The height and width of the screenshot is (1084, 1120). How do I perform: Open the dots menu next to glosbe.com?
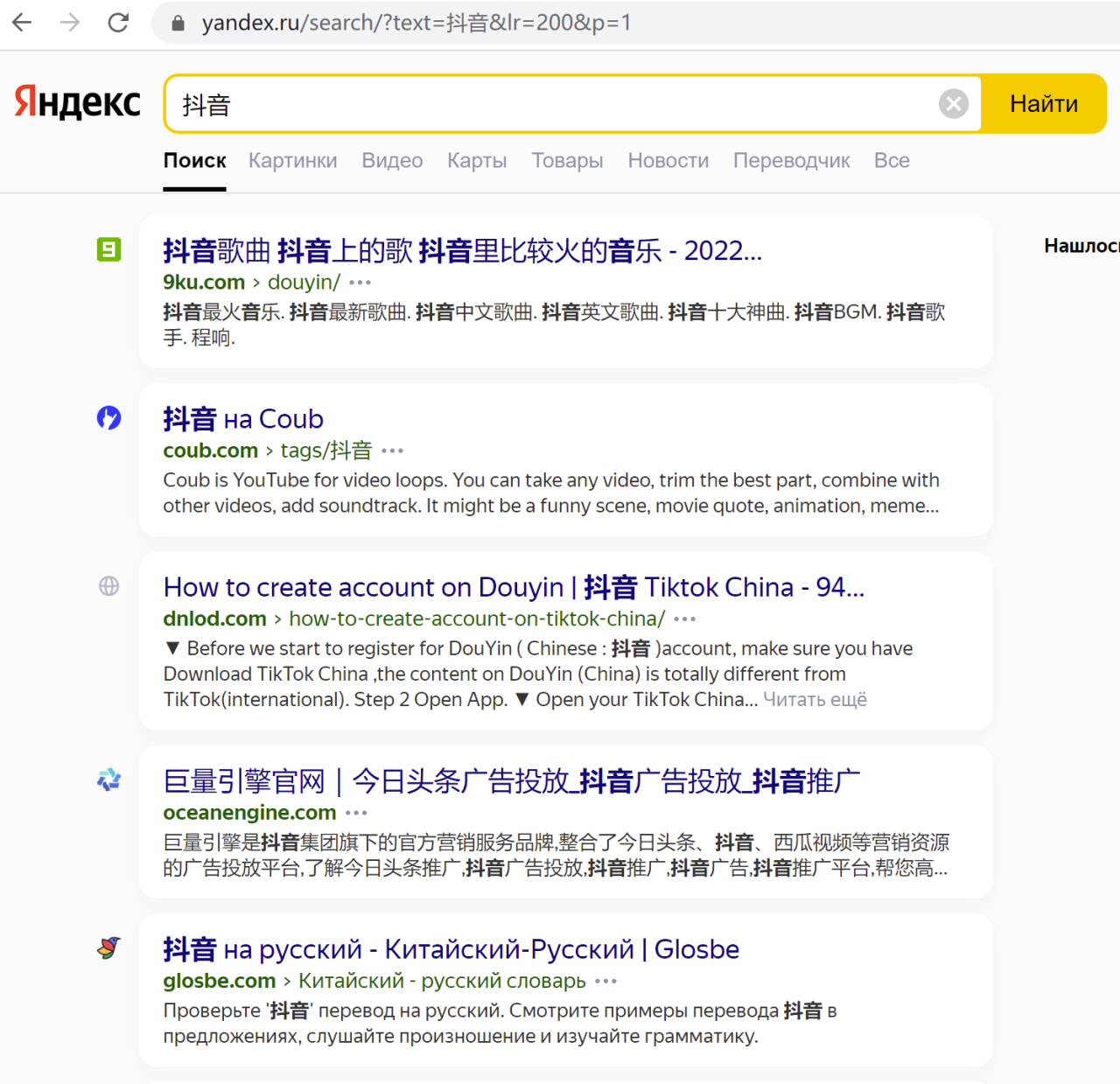(x=605, y=982)
